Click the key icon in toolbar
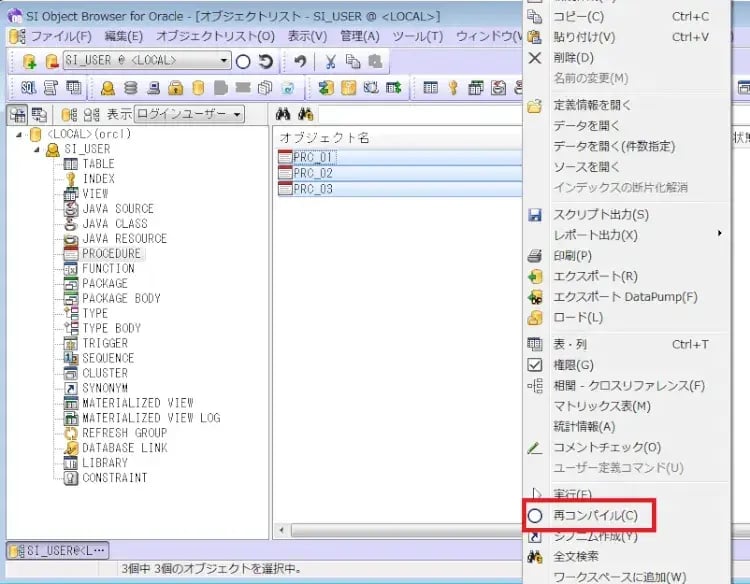Viewport: 750px width, 584px height. coord(452,88)
